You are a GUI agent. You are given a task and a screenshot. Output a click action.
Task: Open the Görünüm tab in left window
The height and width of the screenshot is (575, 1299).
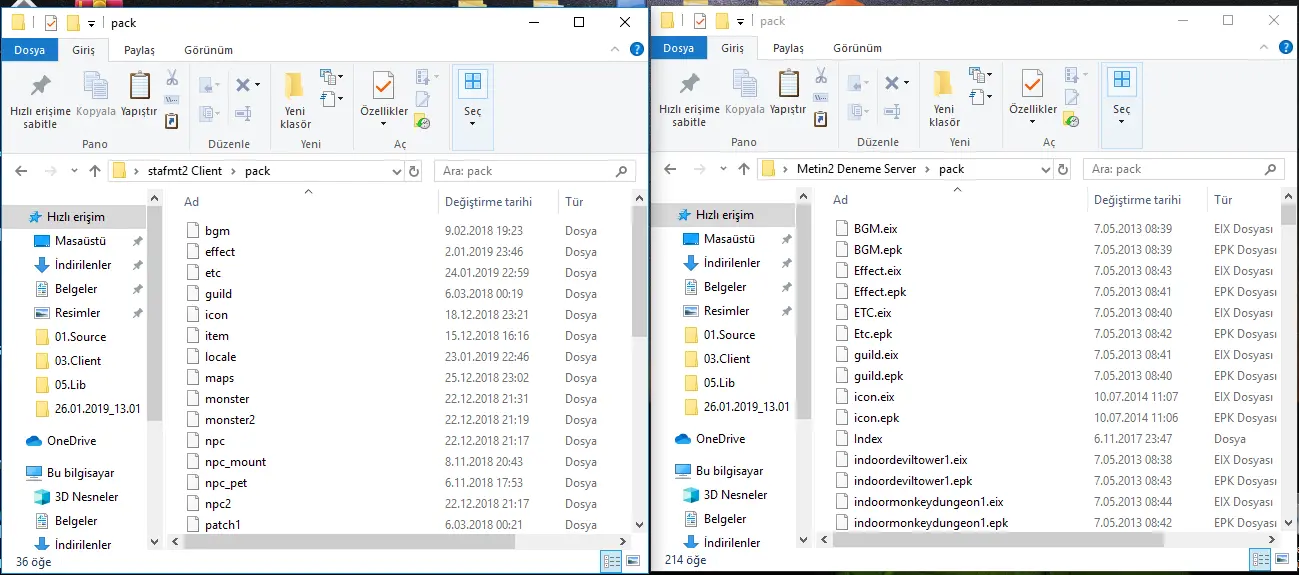(208, 50)
